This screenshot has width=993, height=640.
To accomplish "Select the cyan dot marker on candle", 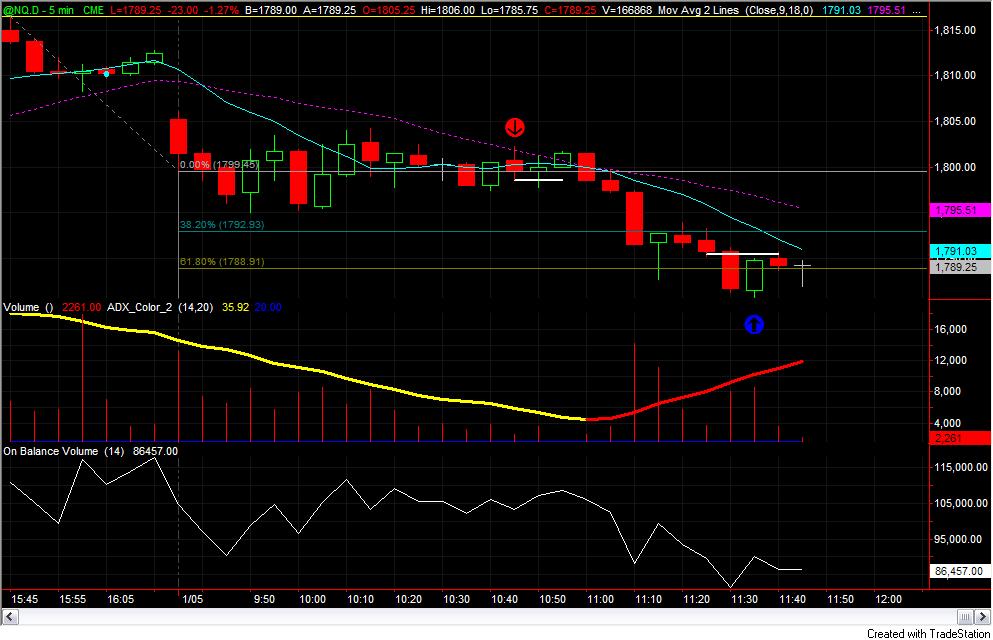I will pos(106,73).
